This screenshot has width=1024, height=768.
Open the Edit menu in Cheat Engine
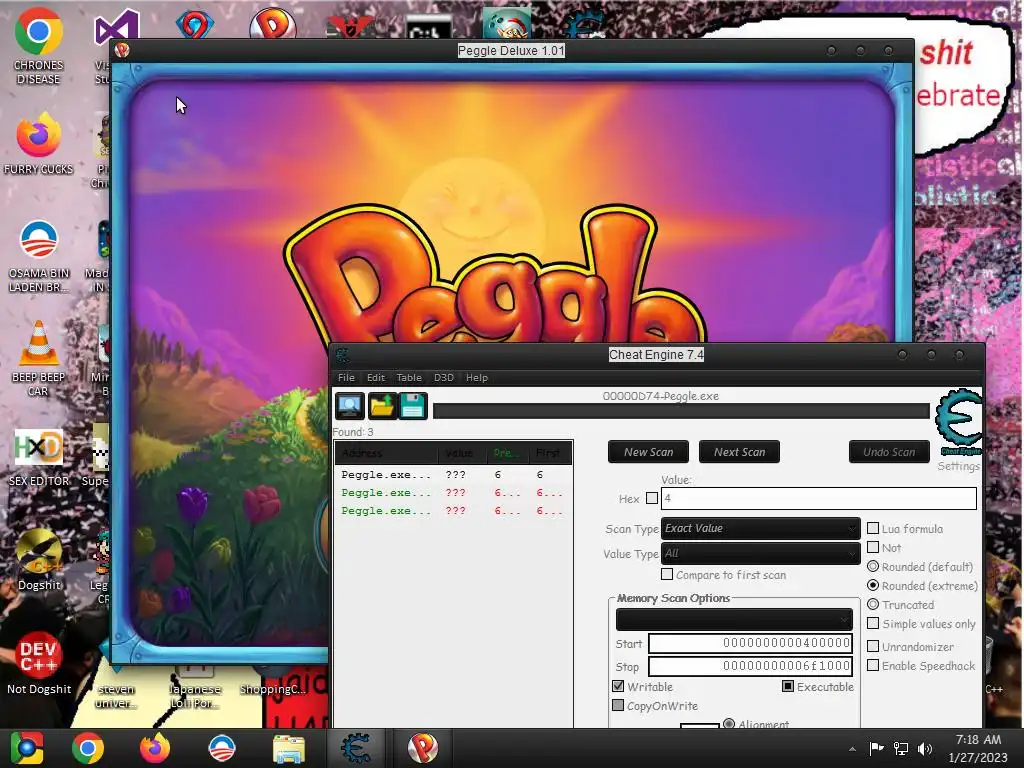(x=376, y=377)
